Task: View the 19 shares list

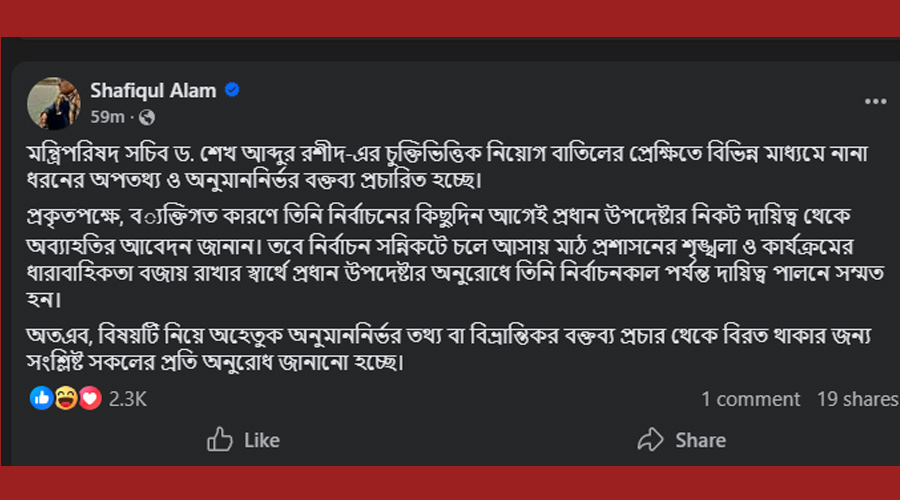Action: point(857,399)
